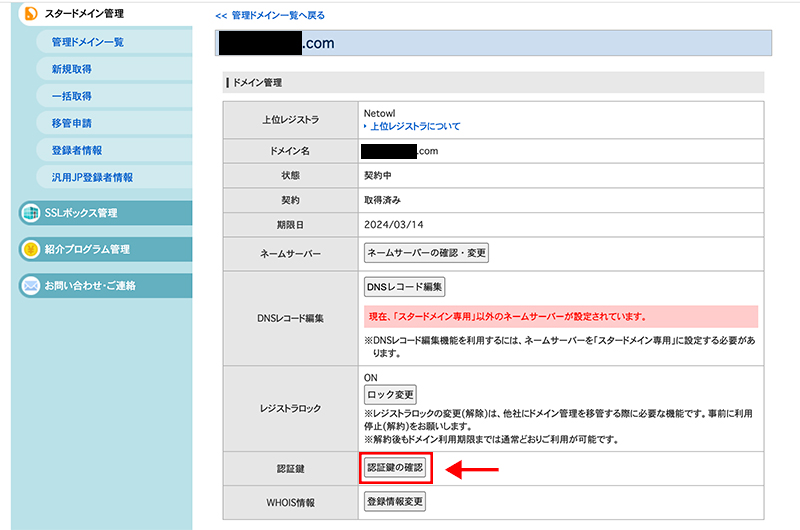
Task: Click the 管理ドメイン一覧へ戻る link
Action: point(270,16)
